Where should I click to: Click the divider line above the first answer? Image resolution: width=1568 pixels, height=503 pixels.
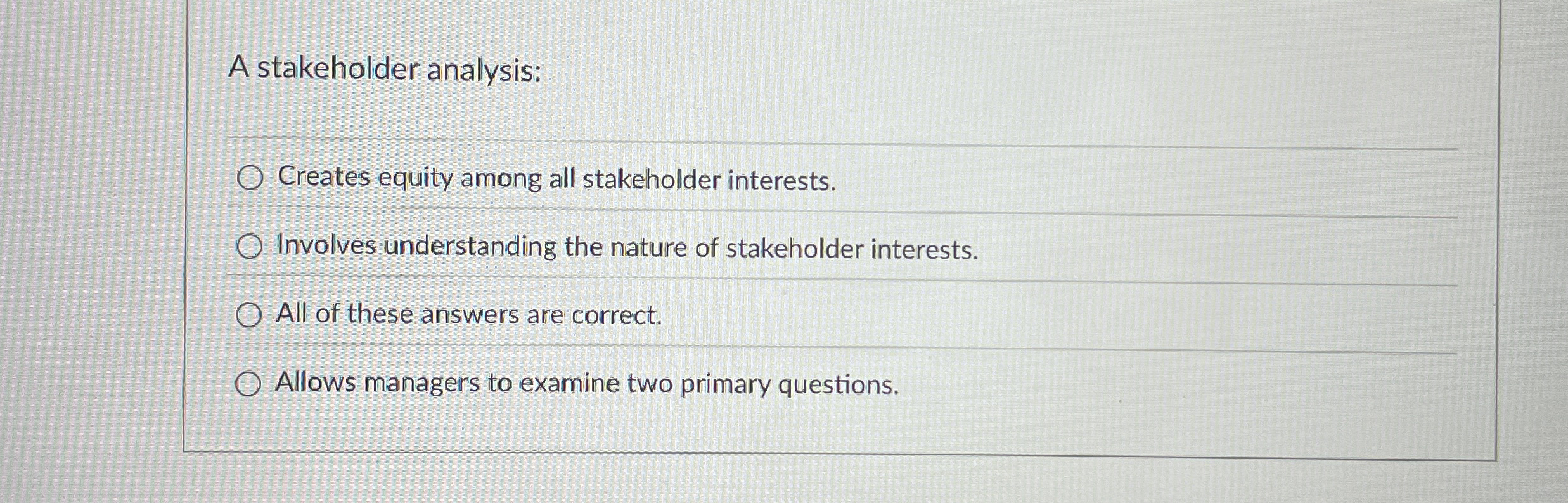tap(697, 143)
